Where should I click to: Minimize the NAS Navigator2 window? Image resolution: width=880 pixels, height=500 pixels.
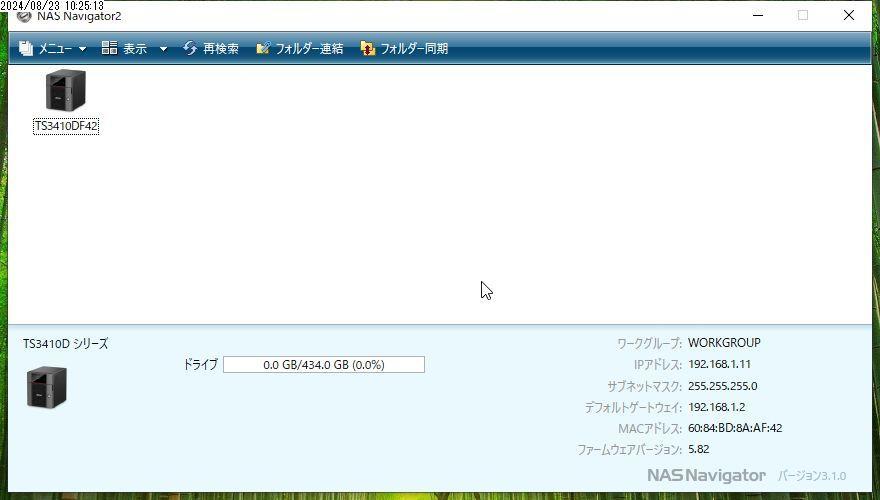click(758, 16)
